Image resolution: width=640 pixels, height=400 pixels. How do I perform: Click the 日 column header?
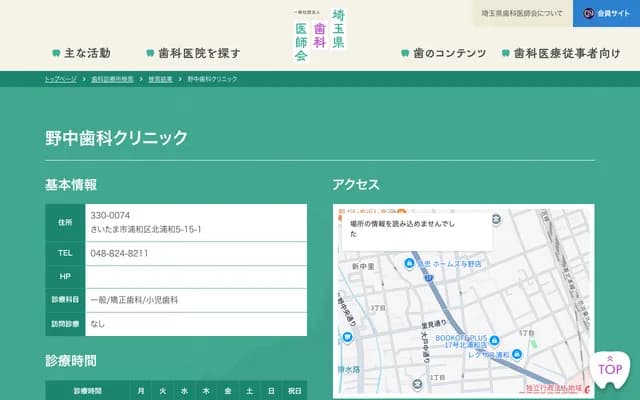271,391
